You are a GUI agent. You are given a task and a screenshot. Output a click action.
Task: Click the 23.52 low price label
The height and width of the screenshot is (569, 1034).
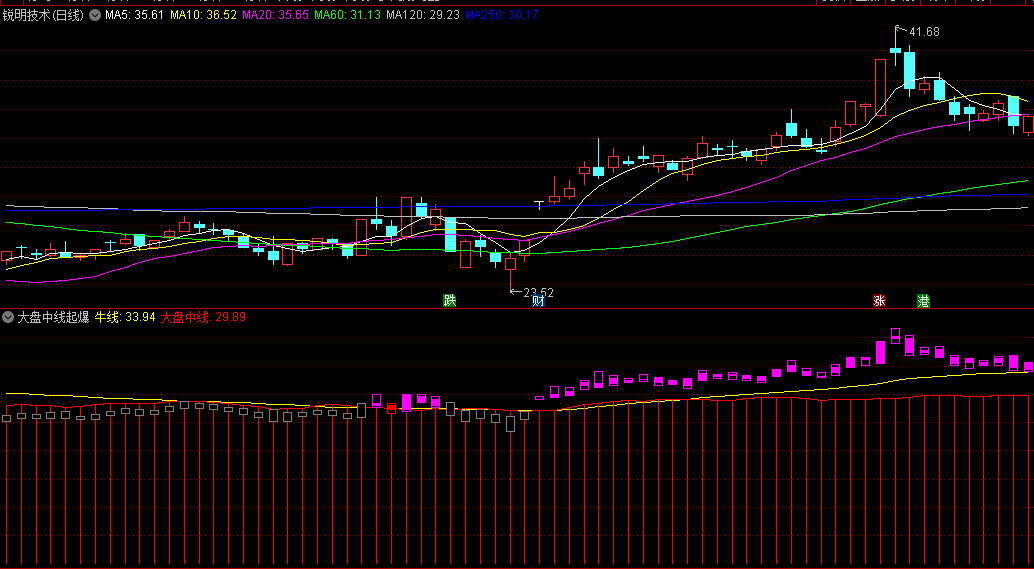[539, 292]
